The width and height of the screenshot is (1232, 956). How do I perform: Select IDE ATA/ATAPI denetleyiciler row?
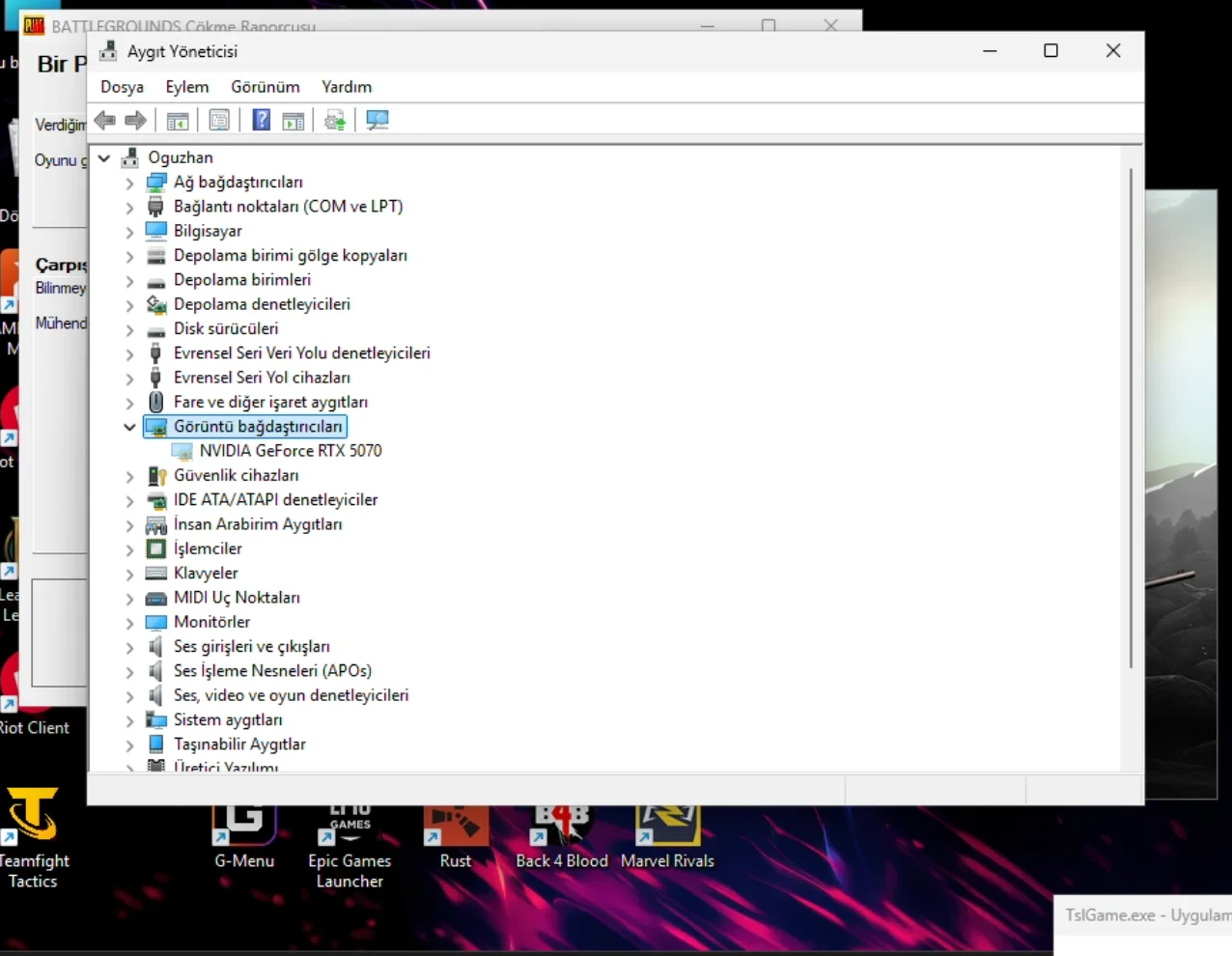(x=275, y=500)
